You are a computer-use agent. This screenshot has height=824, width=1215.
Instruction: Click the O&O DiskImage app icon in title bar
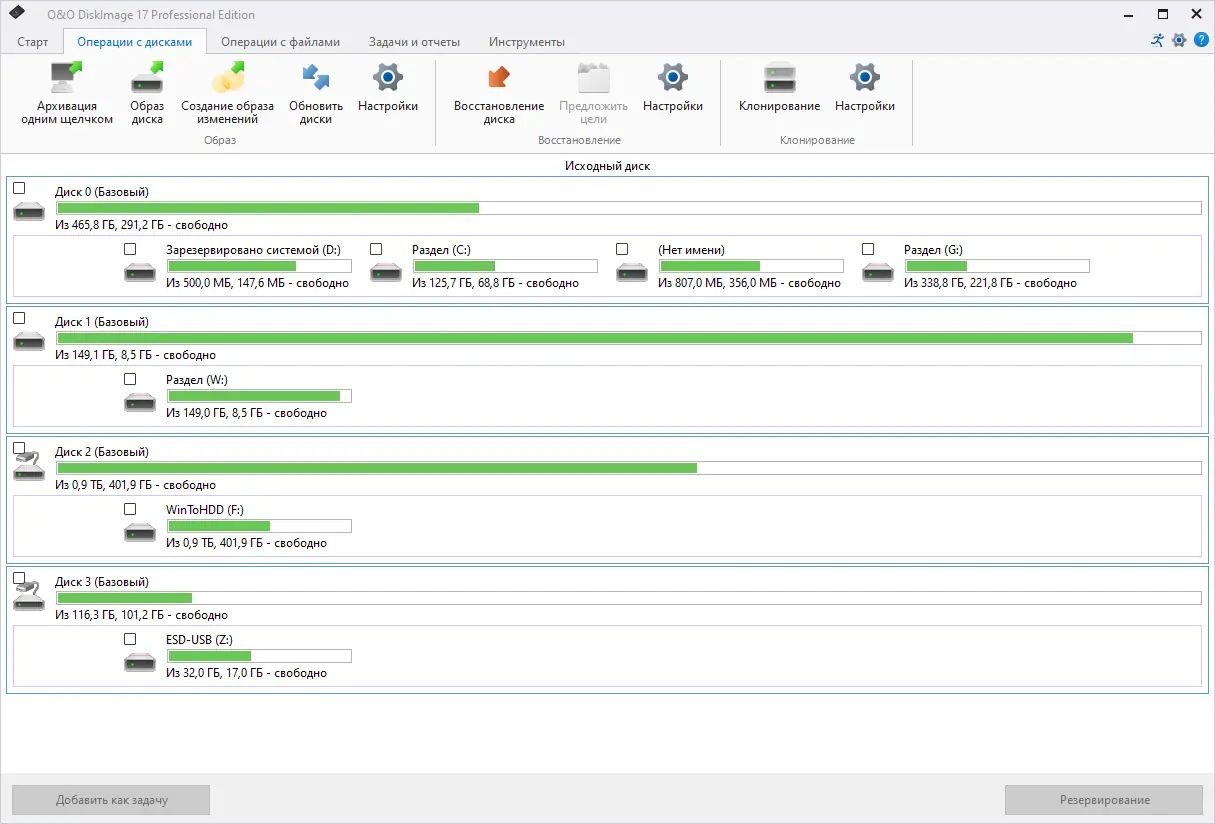point(16,14)
